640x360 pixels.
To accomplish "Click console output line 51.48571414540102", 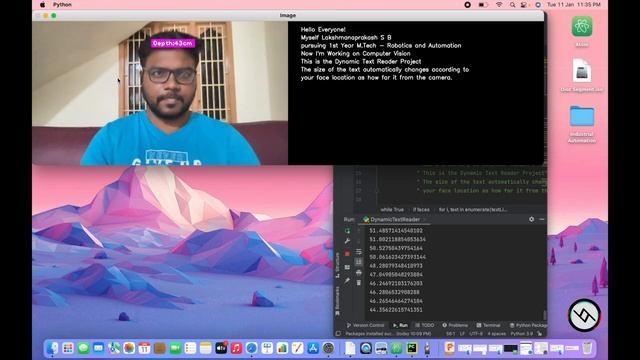I will [x=396, y=231].
